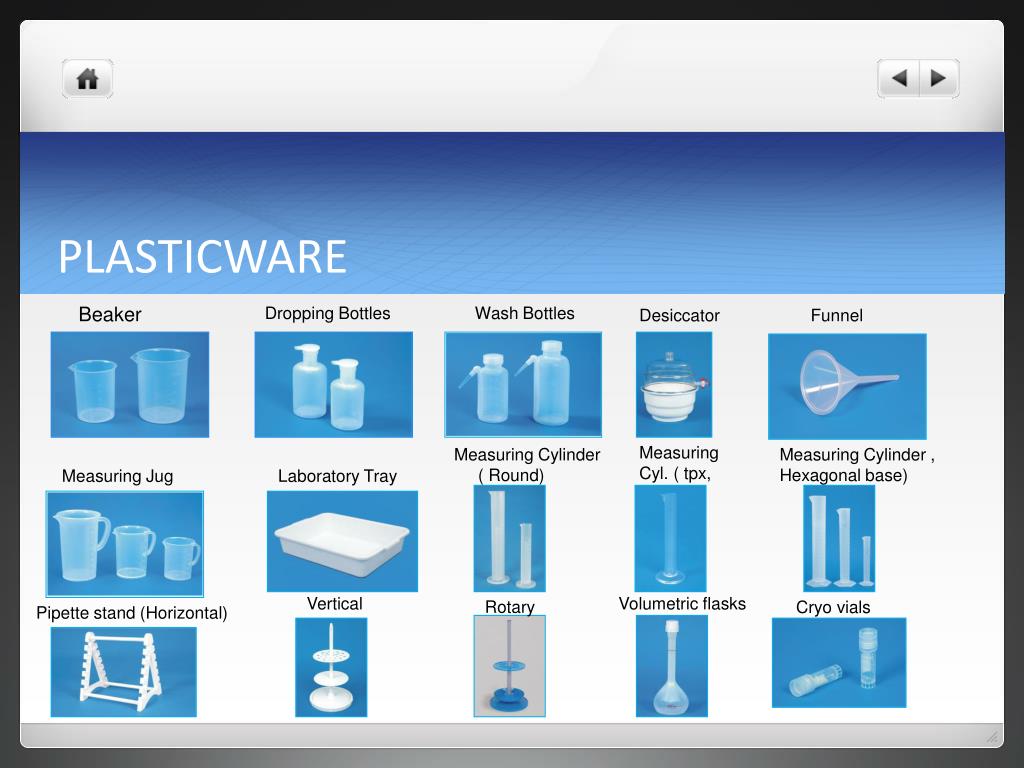Image resolution: width=1024 pixels, height=768 pixels.
Task: Open the horizontal Pipette stand image
Action: (123, 672)
